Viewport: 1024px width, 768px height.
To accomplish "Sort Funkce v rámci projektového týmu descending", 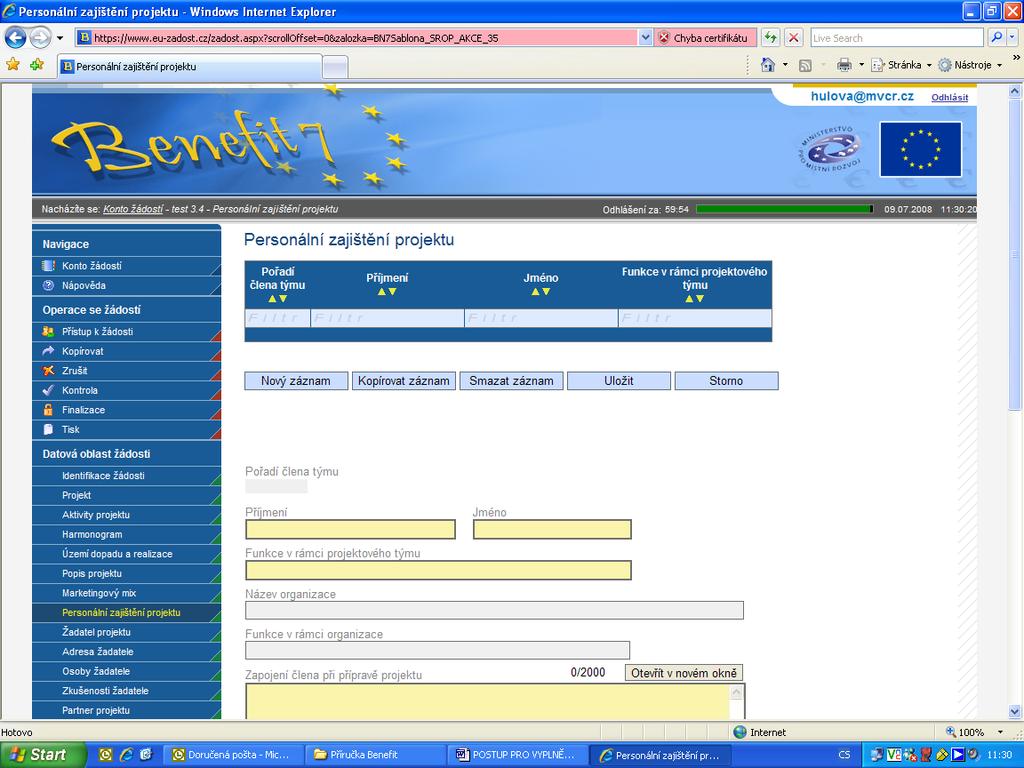I will 700,298.
